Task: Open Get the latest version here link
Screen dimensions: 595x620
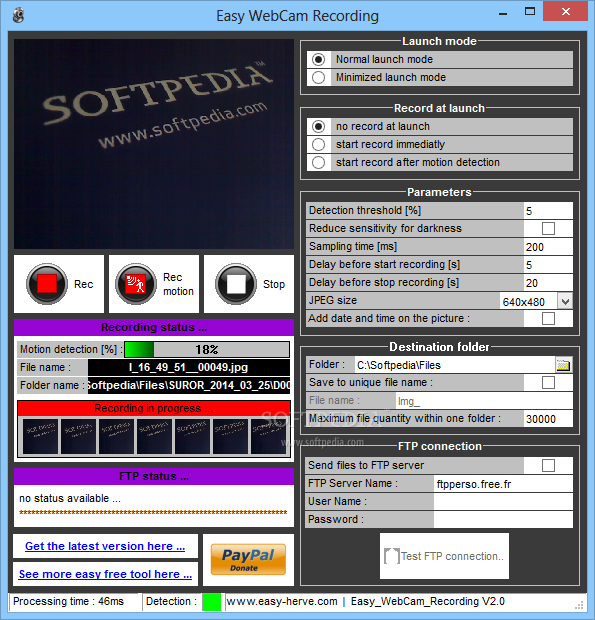Action: pos(105,546)
